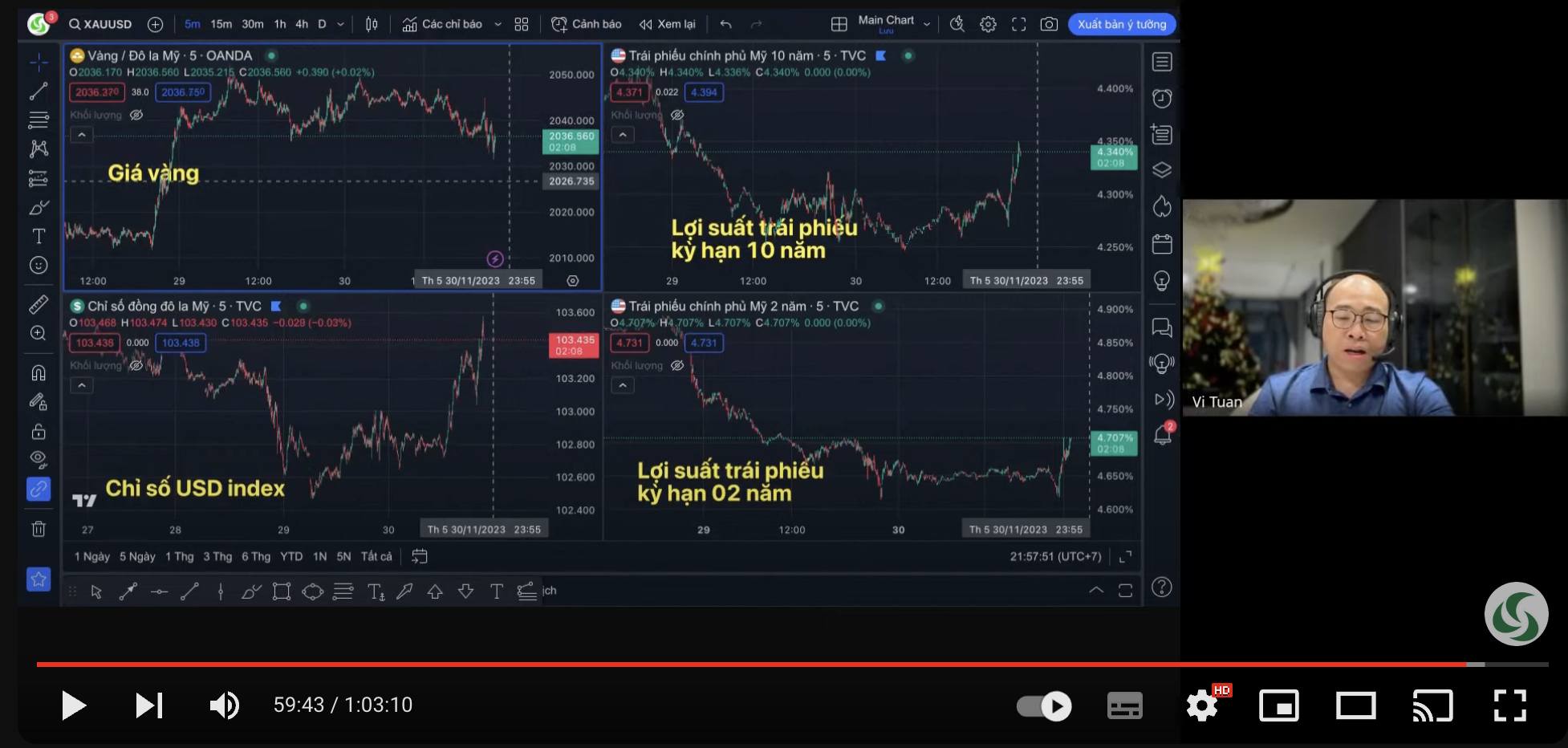Open the notifications bell icon

(1162, 434)
